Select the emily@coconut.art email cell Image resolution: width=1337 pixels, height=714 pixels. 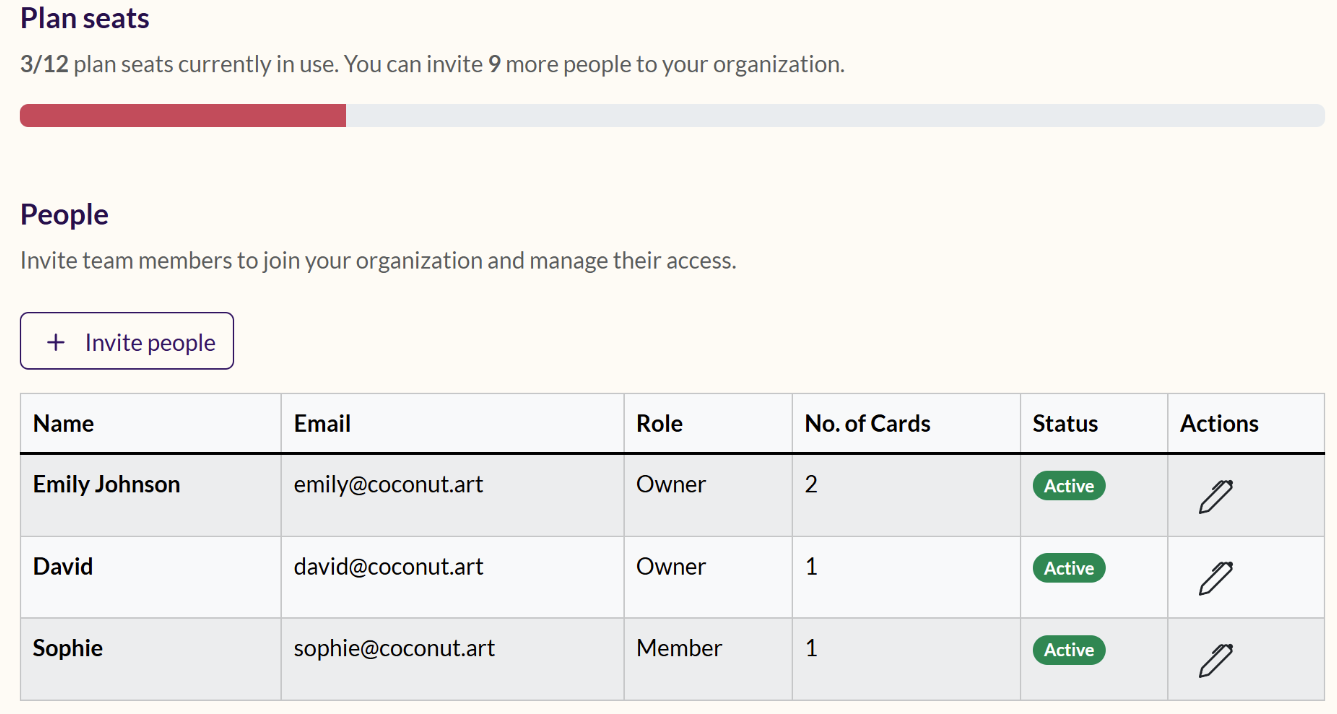coord(388,485)
